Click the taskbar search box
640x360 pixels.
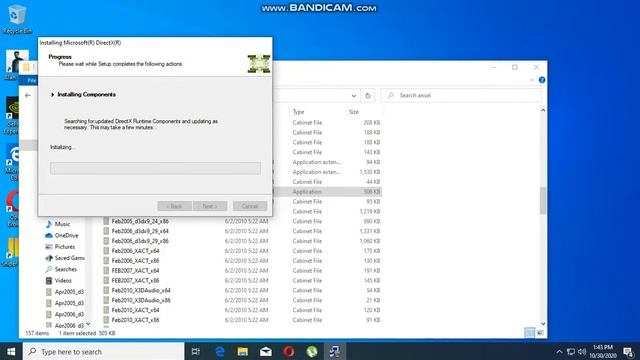(104, 351)
